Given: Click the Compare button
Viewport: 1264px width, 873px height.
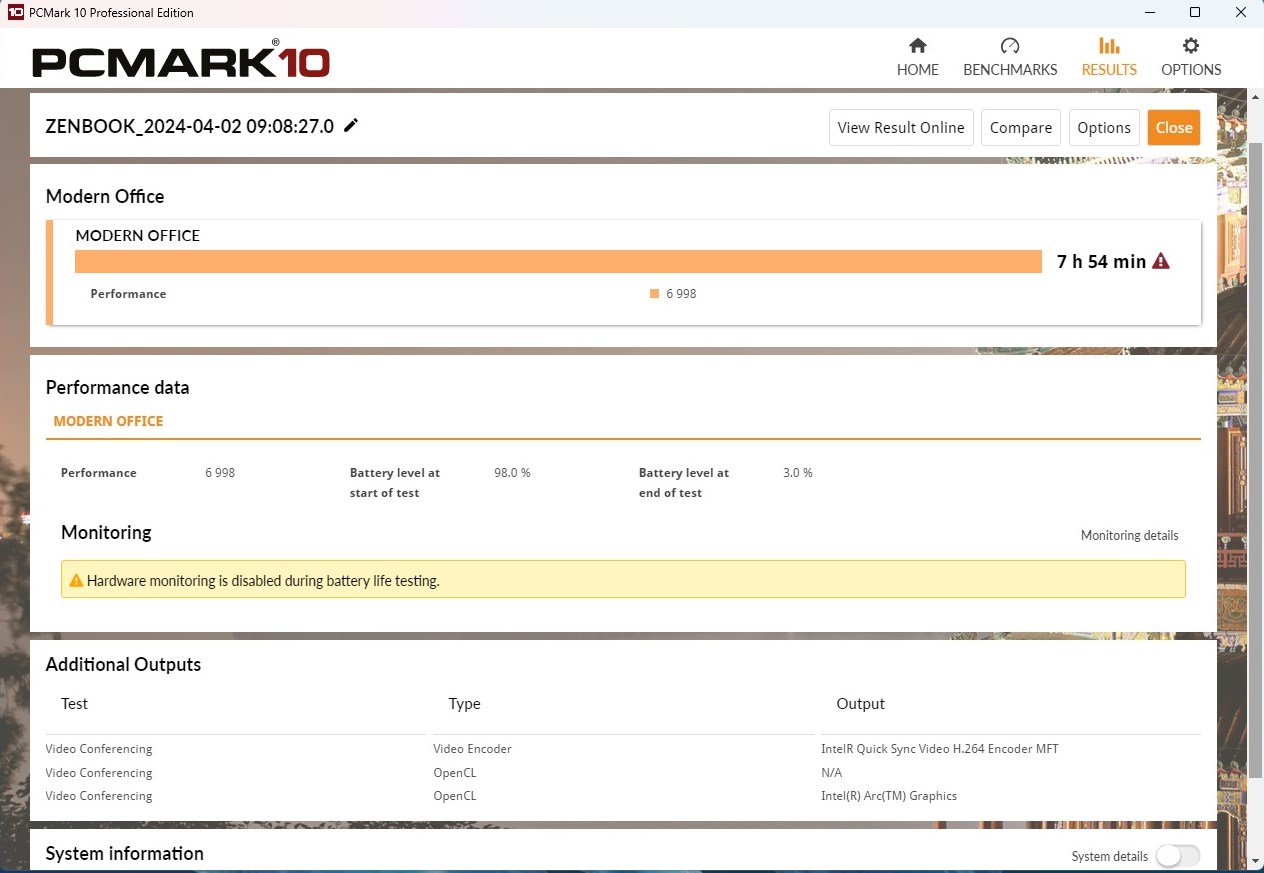Looking at the screenshot, I should coord(1021,127).
